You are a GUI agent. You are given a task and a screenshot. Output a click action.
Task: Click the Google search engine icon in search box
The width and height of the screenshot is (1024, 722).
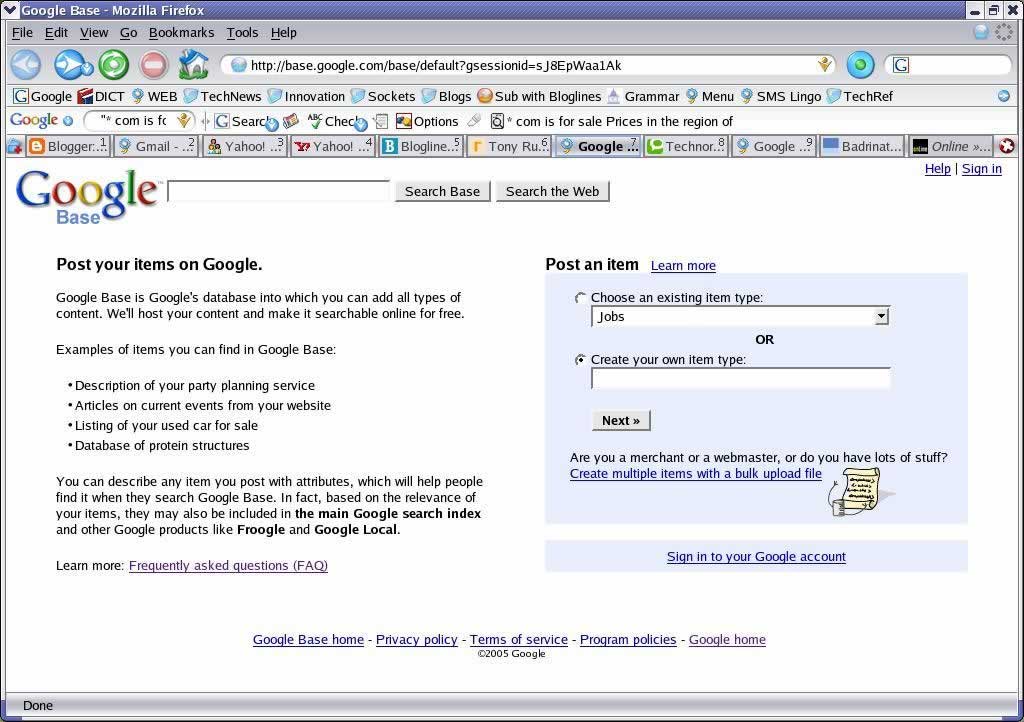coord(901,65)
